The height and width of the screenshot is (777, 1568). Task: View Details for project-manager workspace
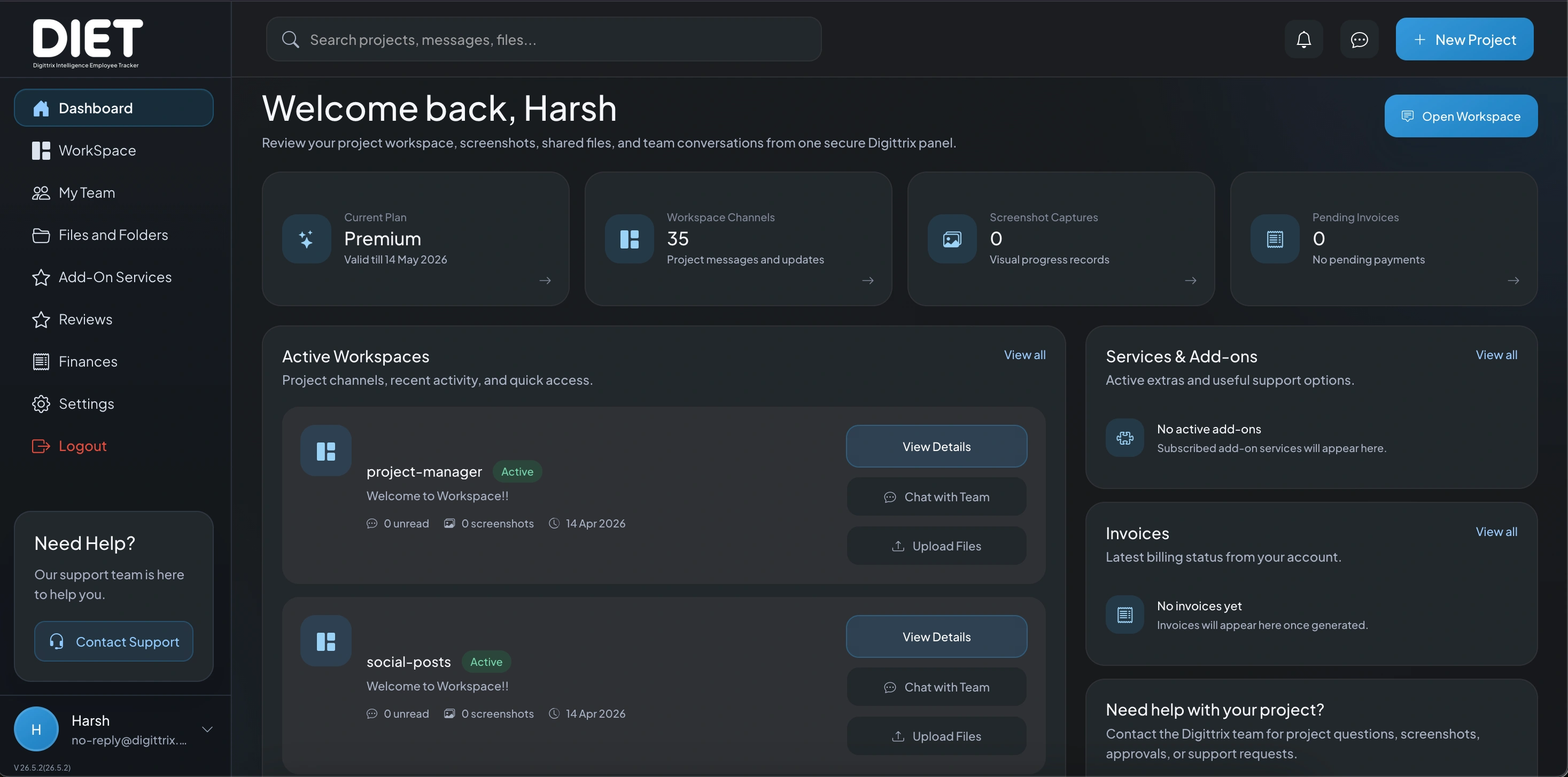(x=936, y=447)
